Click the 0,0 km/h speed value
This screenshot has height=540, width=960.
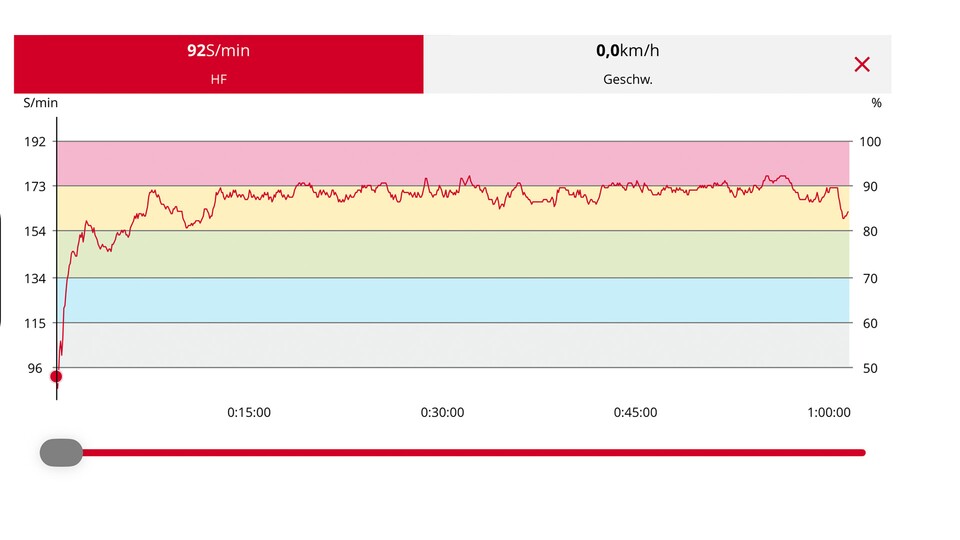[627, 51]
